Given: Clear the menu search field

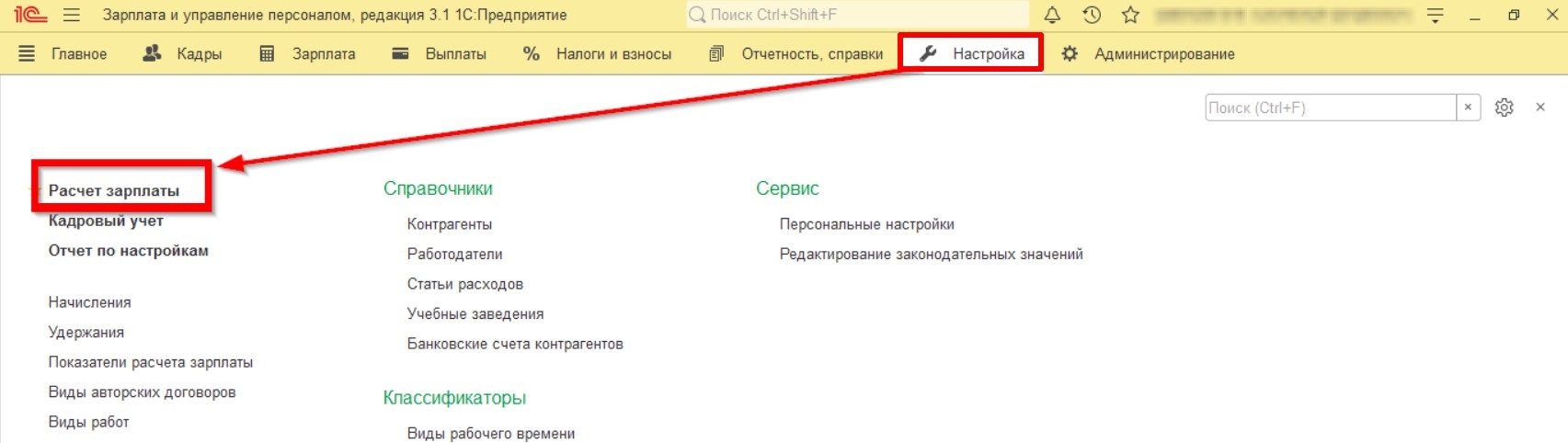Looking at the screenshot, I should 1469,108.
